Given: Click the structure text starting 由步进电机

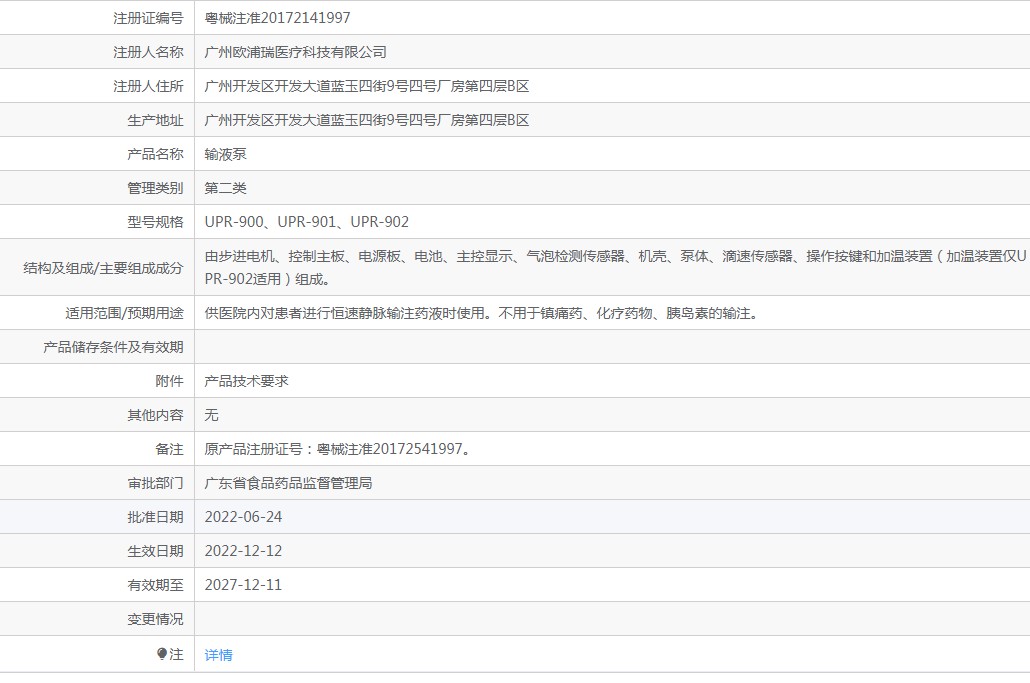Looking at the screenshot, I should point(616,268).
